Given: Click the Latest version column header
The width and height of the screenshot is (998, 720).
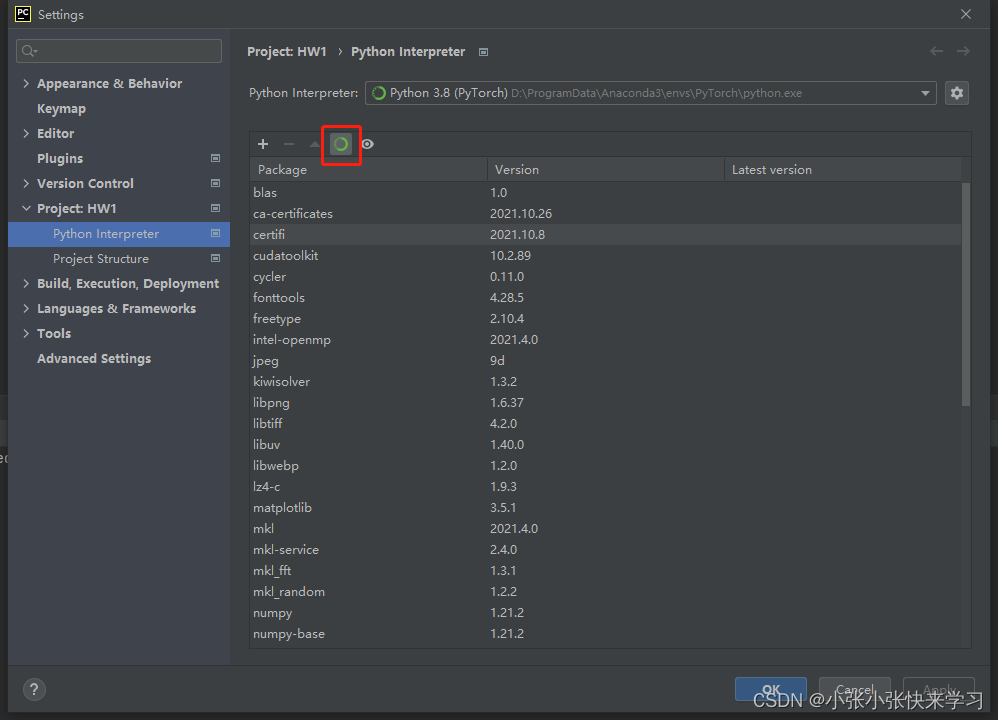Looking at the screenshot, I should coord(843,169).
